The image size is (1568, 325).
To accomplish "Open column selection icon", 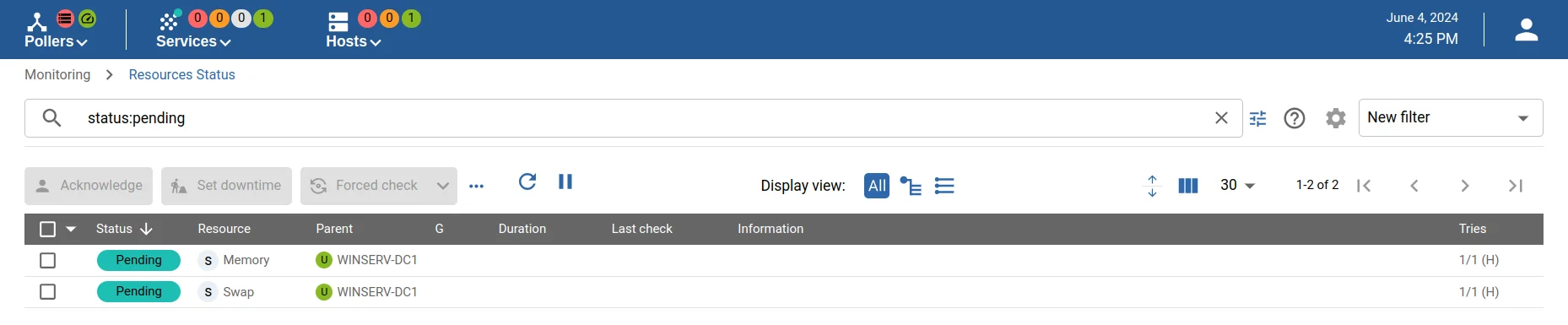I will tap(1187, 186).
